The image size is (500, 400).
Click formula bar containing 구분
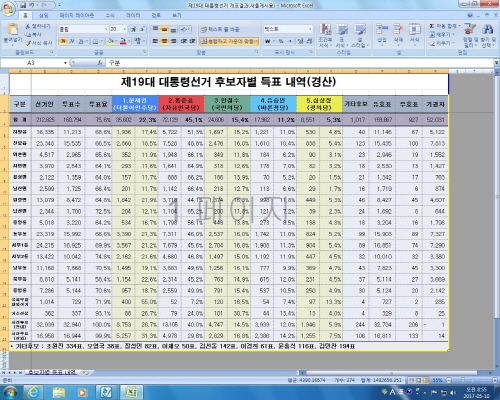[298, 63]
